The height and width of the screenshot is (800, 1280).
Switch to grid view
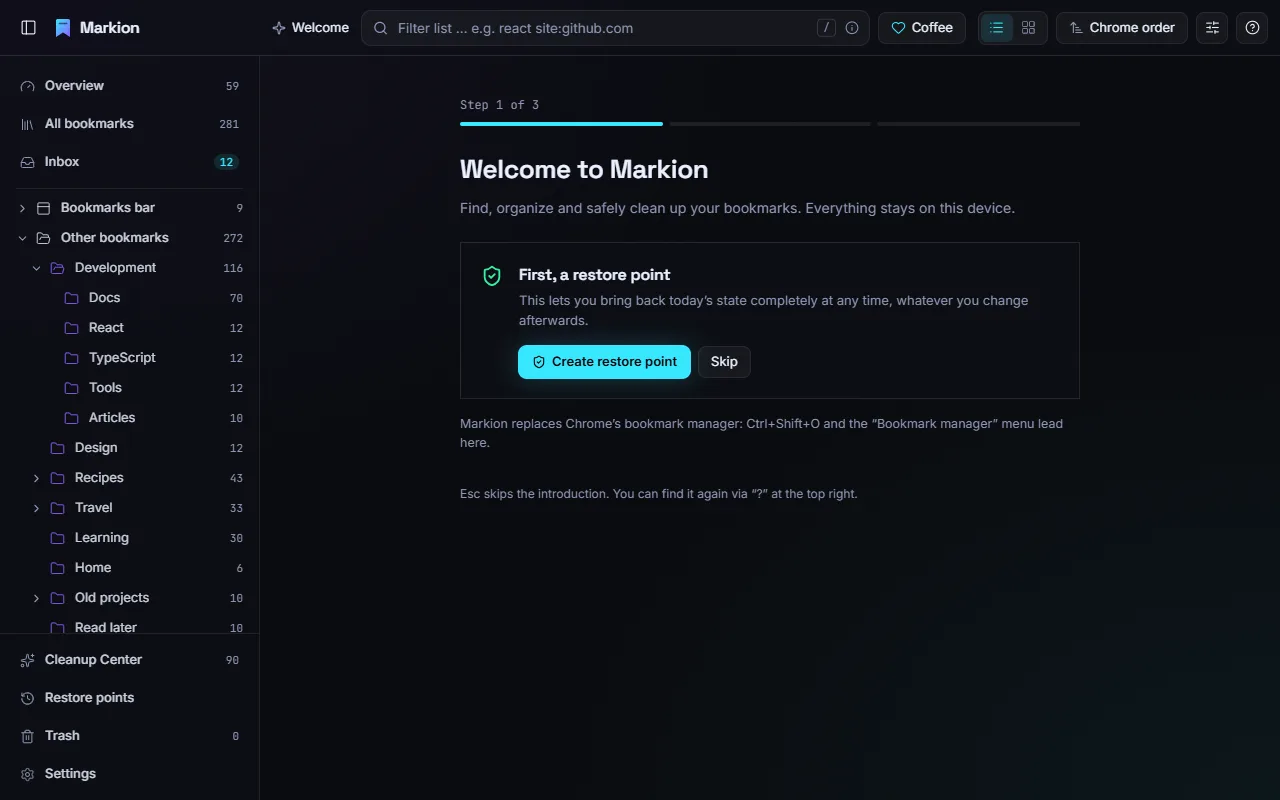pyautogui.click(x=1028, y=28)
